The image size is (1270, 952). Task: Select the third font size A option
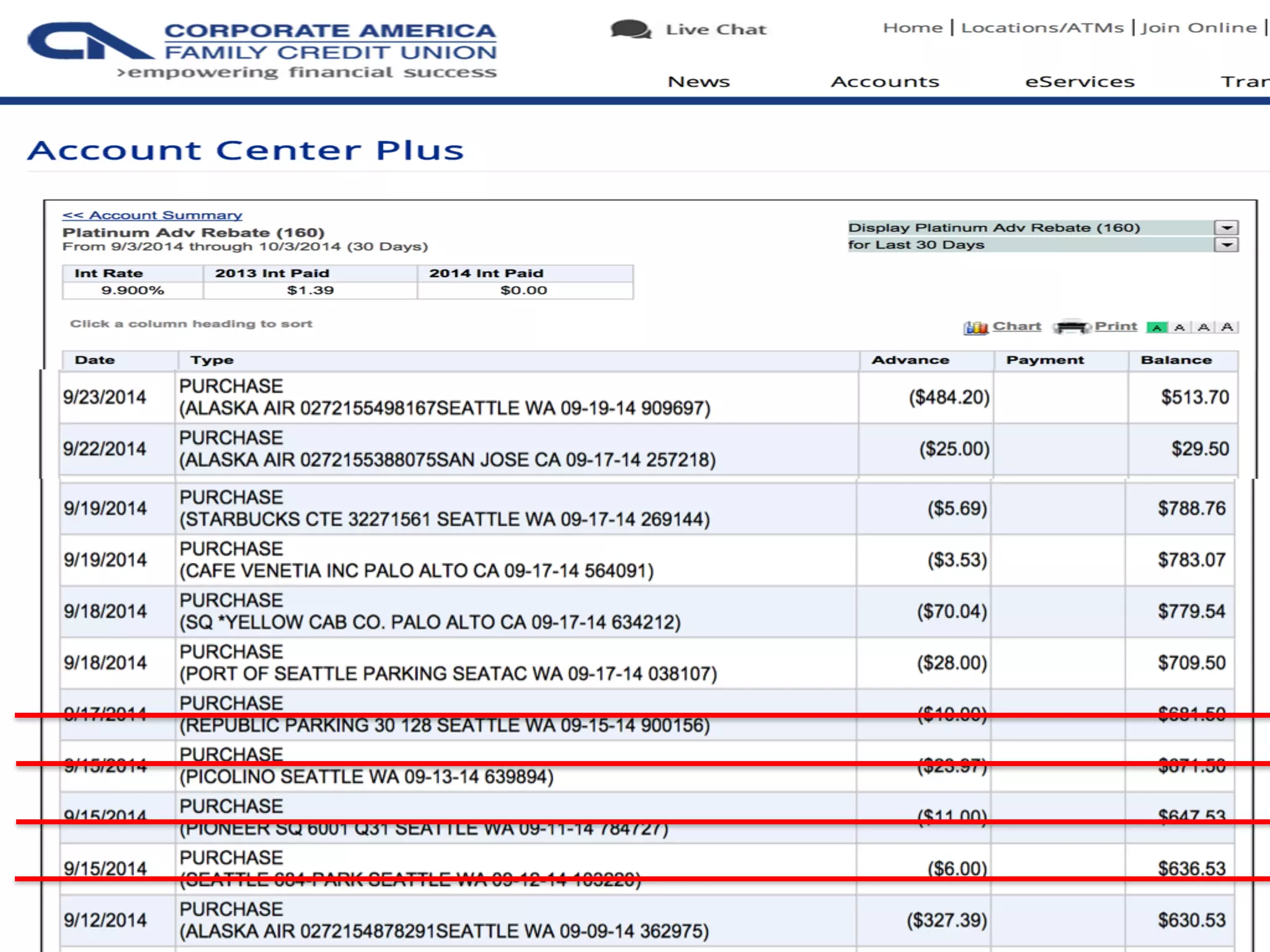tap(1204, 327)
